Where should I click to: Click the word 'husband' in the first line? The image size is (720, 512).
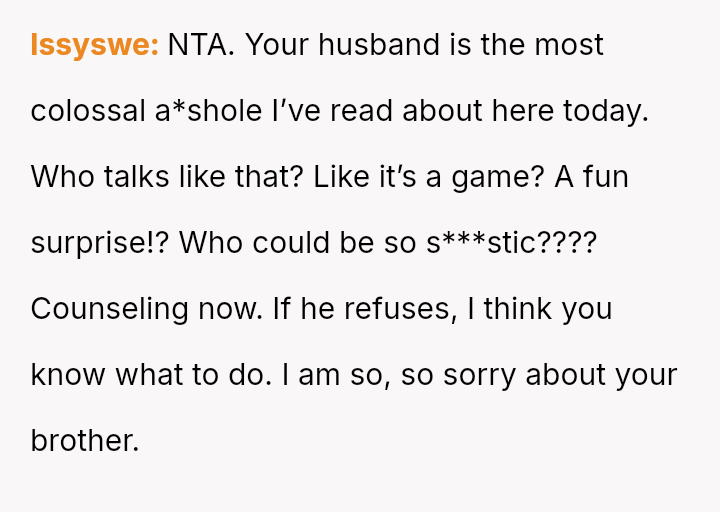click(380, 45)
